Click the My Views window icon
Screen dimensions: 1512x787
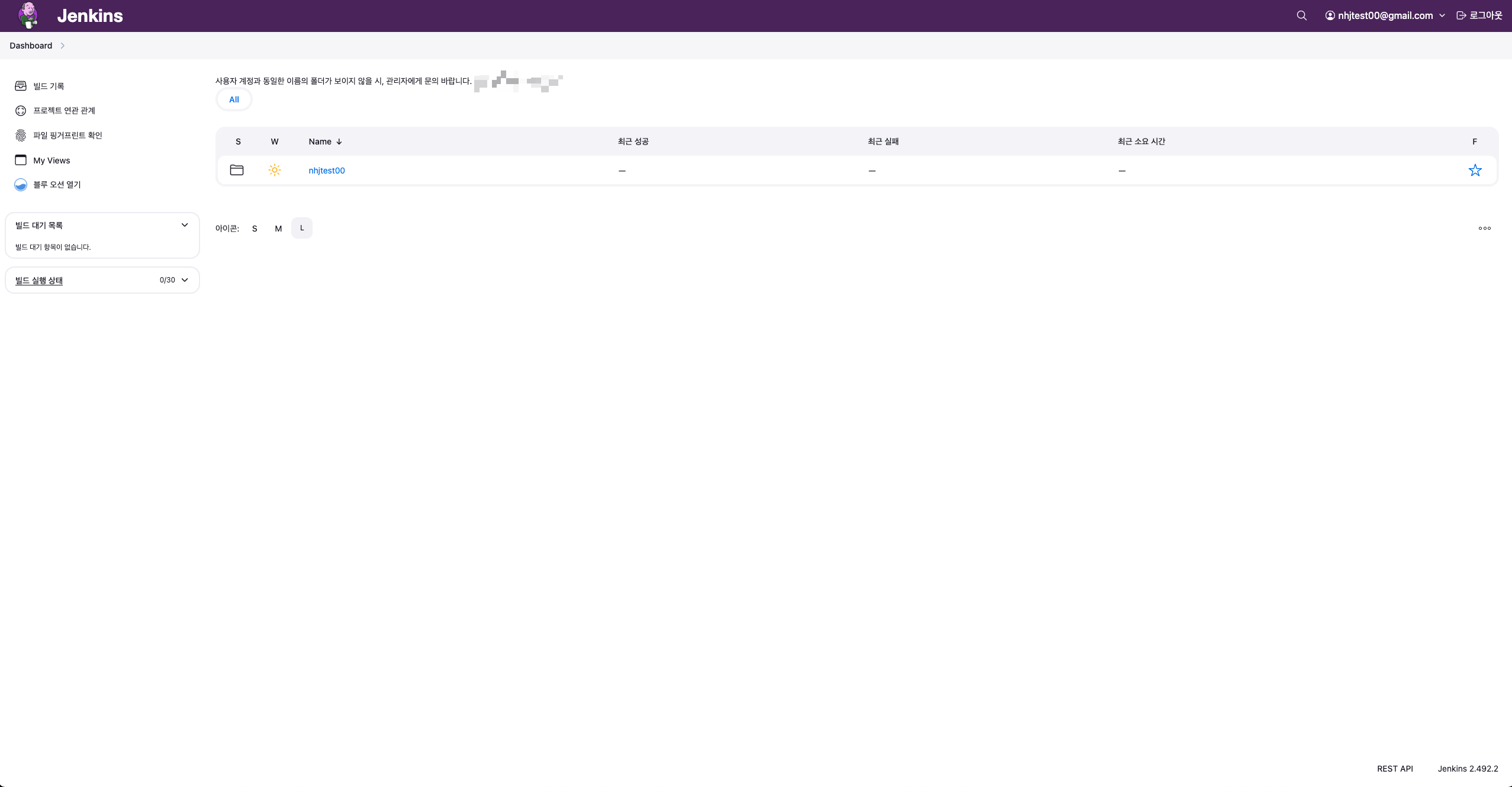point(21,160)
